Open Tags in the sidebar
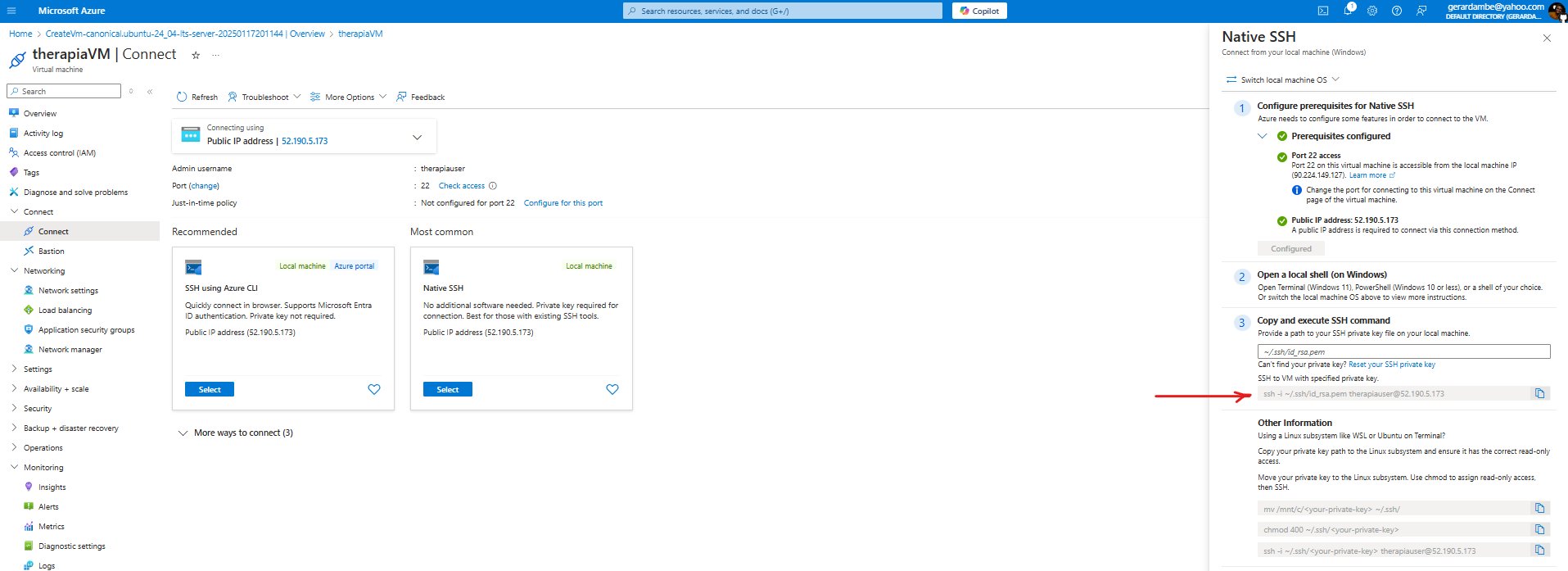This screenshot has height=571, width=1568. [x=31, y=173]
